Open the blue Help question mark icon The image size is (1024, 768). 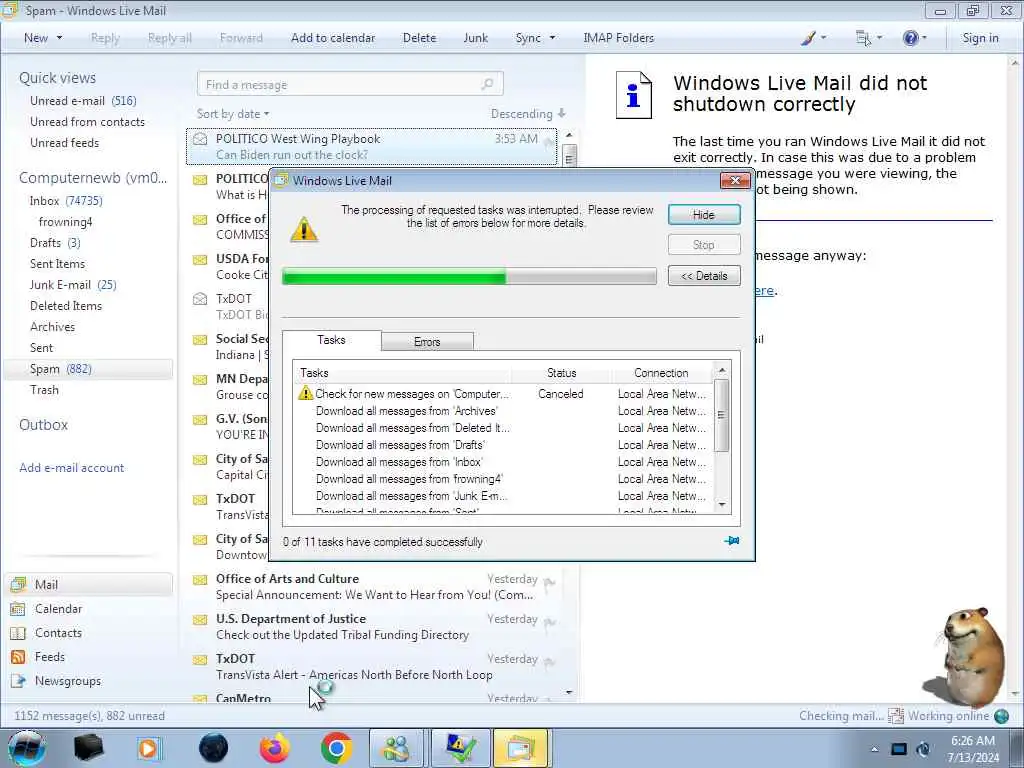click(910, 38)
